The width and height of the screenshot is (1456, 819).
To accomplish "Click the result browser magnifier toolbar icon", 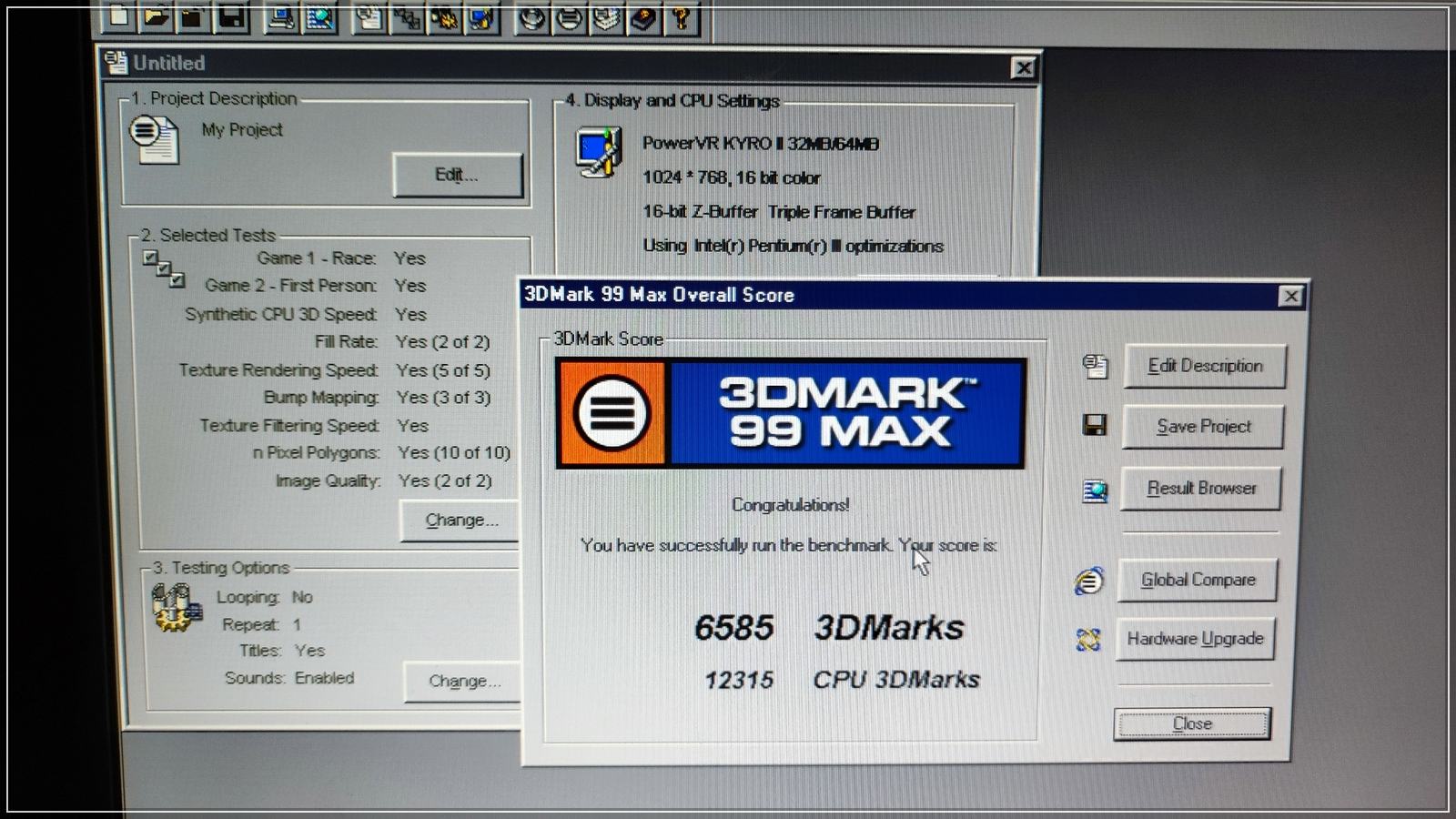I will 319,16.
